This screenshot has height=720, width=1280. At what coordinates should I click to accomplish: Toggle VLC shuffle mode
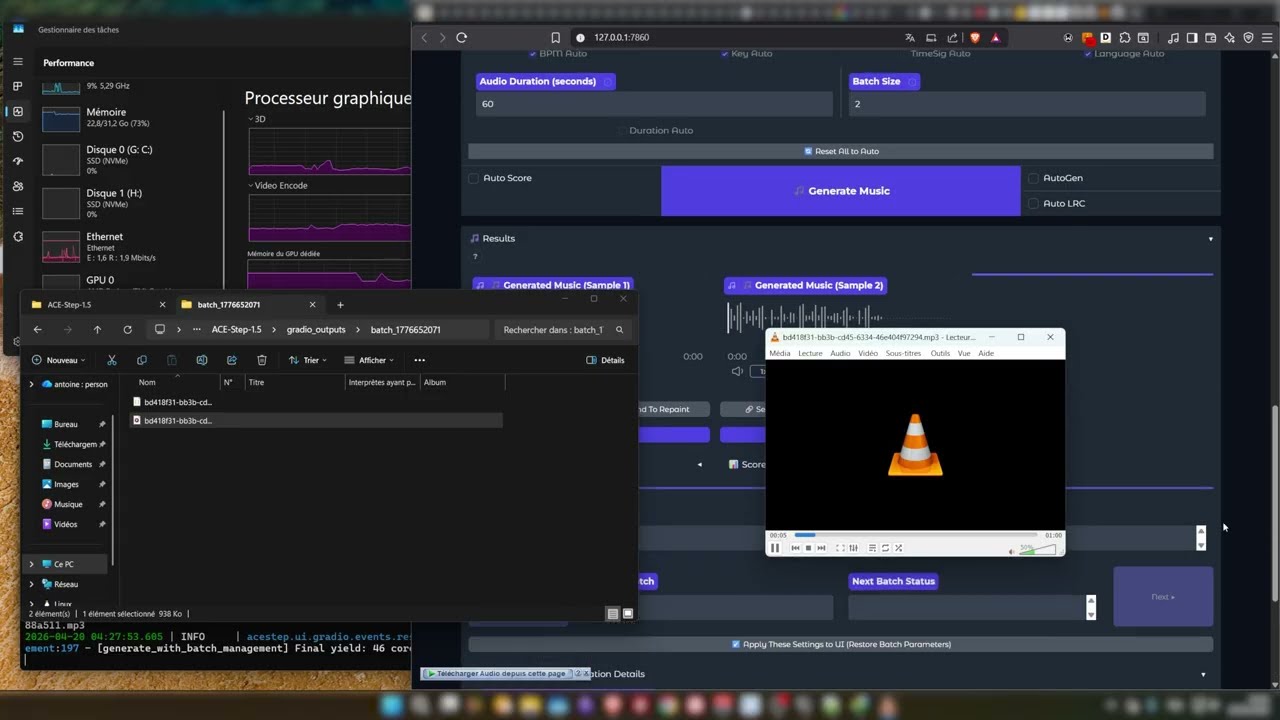[x=898, y=548]
